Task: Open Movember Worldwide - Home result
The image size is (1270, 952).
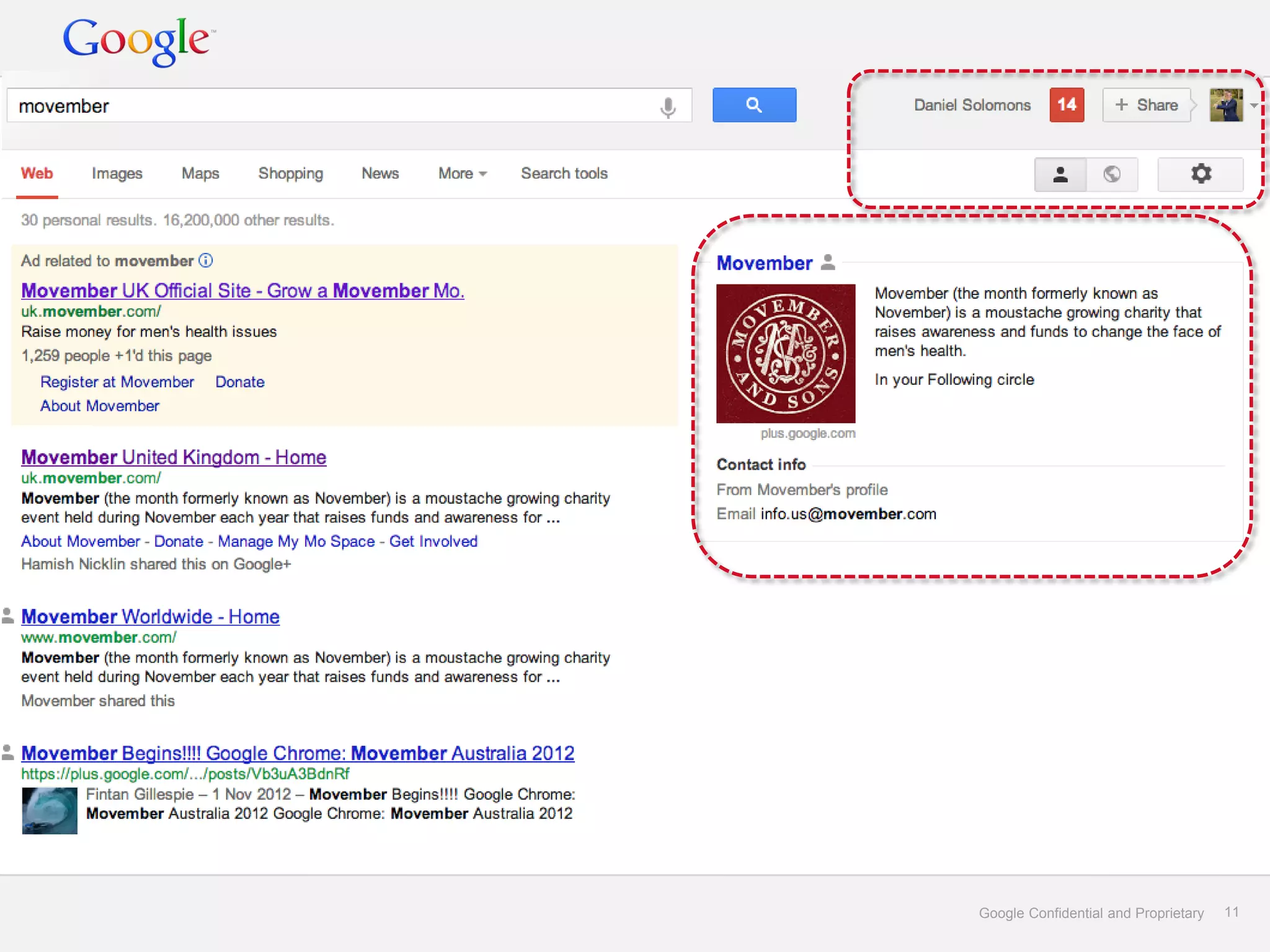Action: point(150,617)
